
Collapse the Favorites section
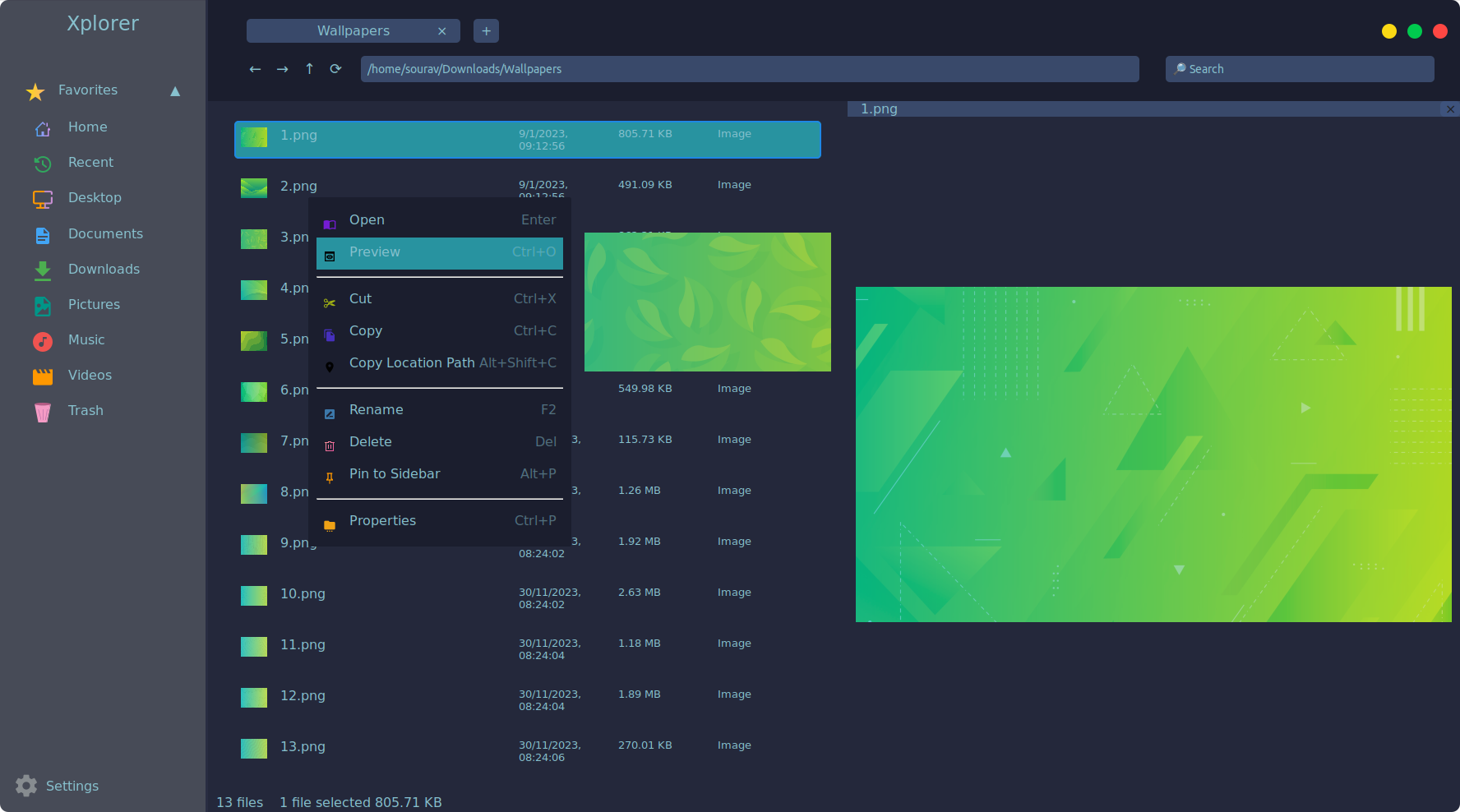click(x=175, y=91)
